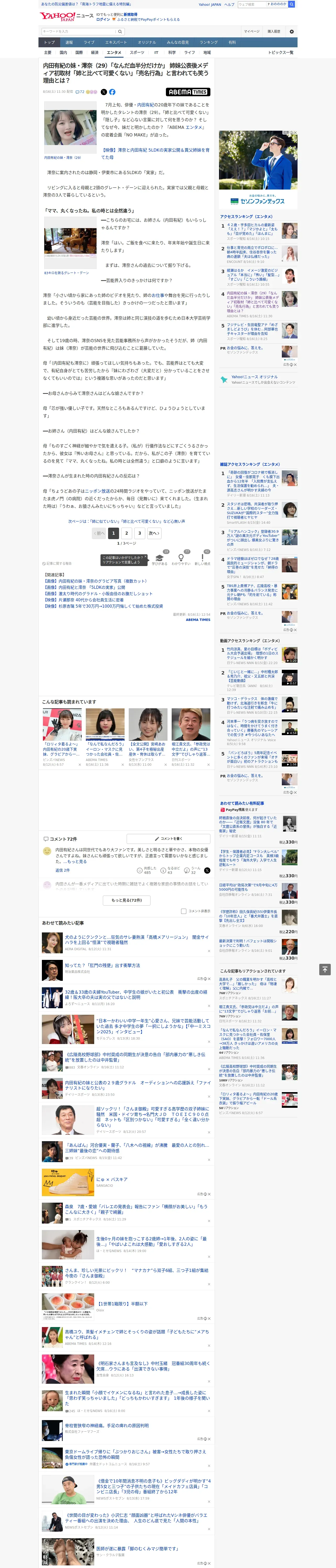Click the ABEMA TIMES logo

[x=188, y=92]
